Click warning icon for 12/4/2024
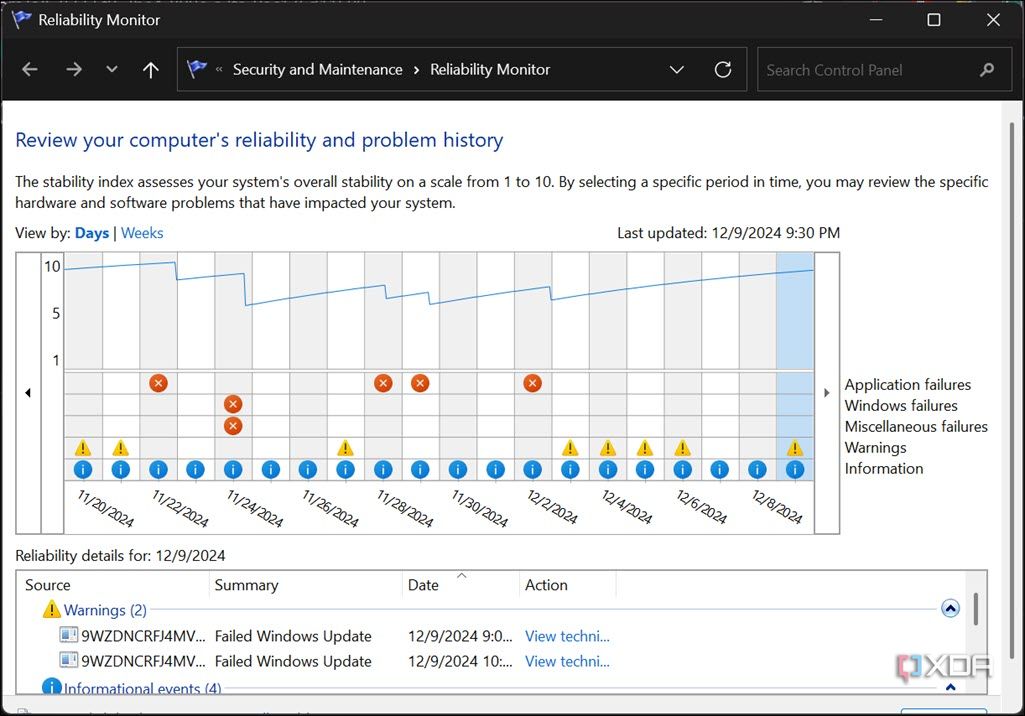This screenshot has height=716, width=1025. coord(607,448)
